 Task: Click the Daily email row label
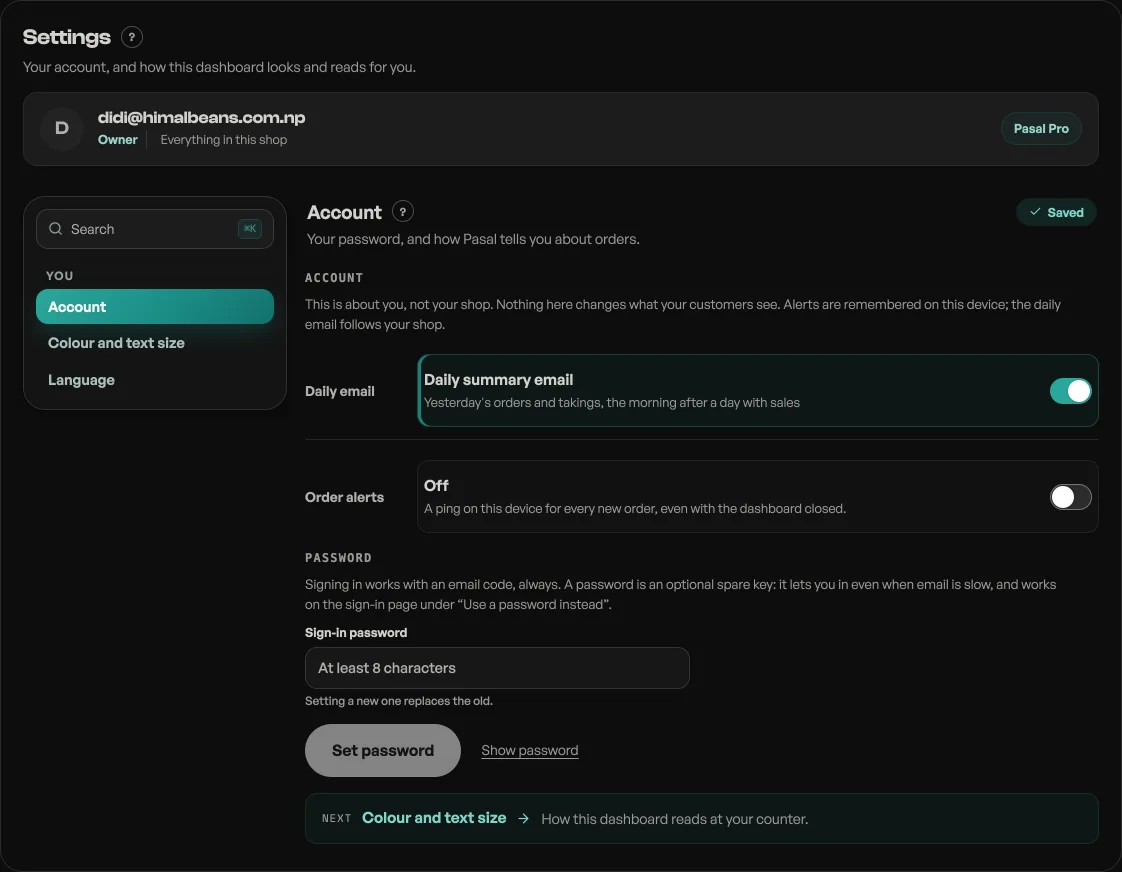[340, 391]
